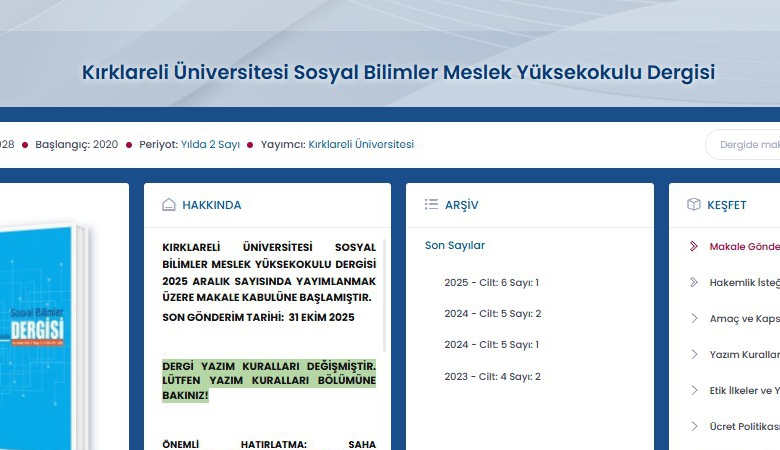Open 2024 - Cilt: 5 Sayı: 2 issue
780x450 pixels.
[492, 314]
